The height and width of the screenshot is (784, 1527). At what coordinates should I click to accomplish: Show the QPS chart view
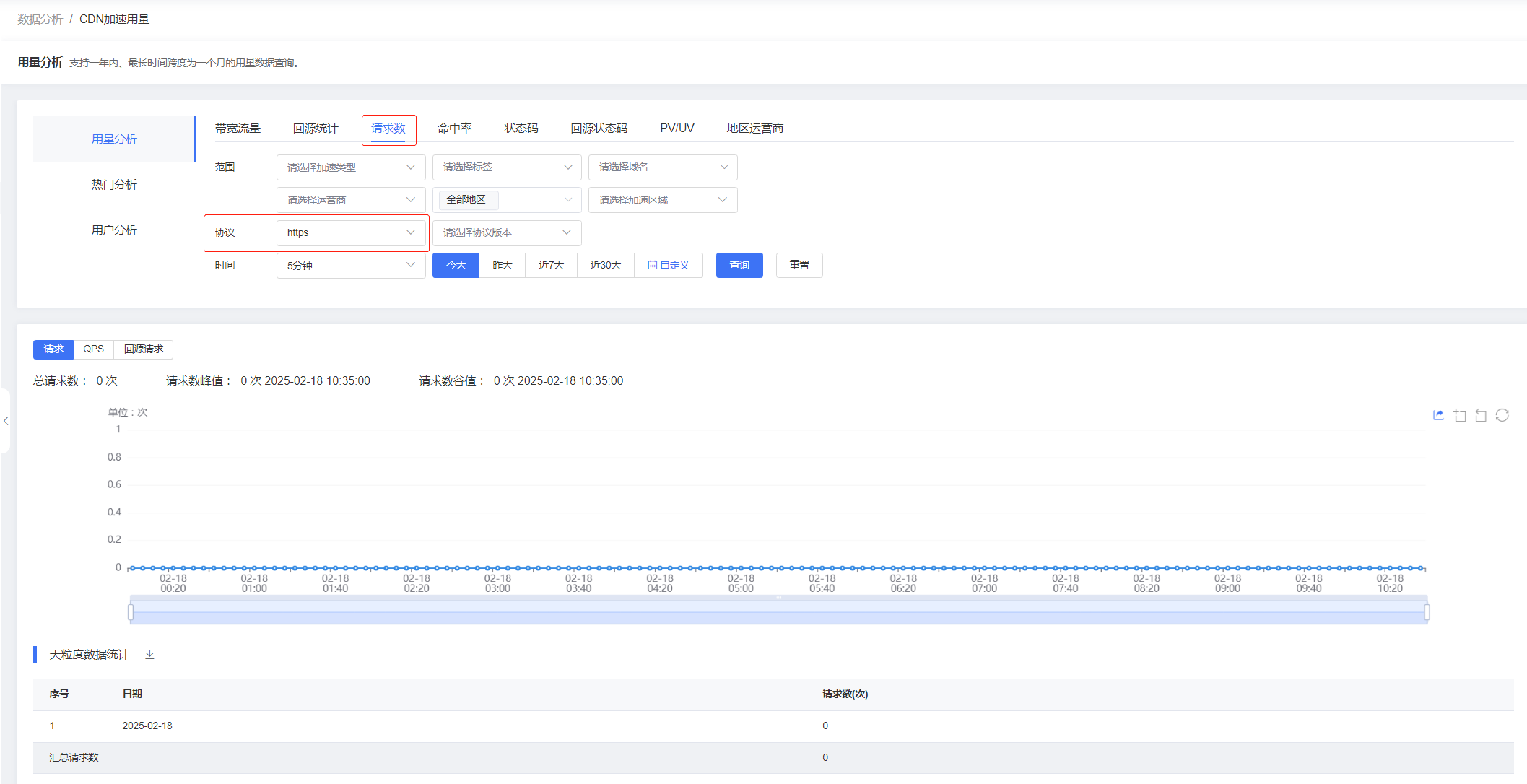tap(94, 349)
